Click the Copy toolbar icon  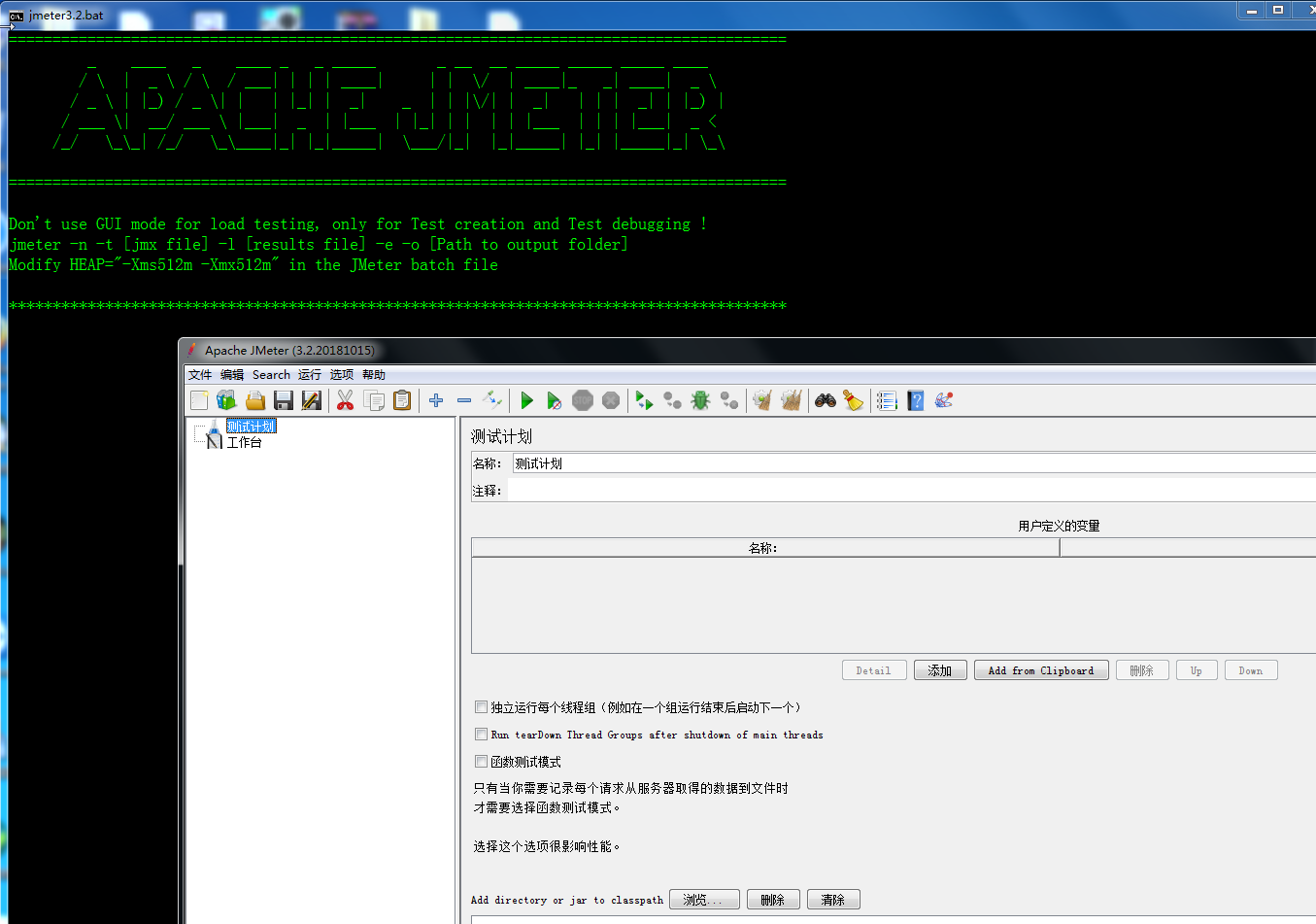[x=374, y=400]
